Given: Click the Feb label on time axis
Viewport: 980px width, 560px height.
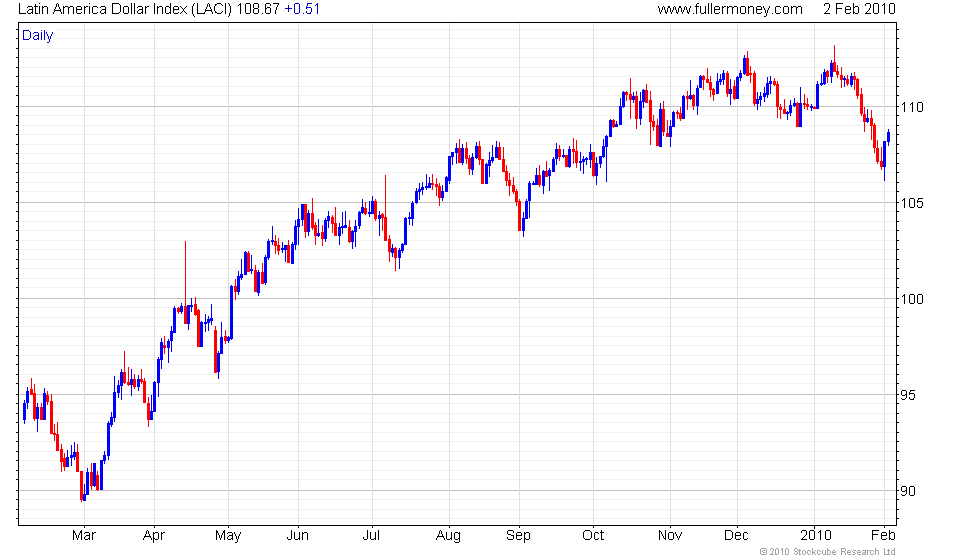Looking at the screenshot, I should click(x=884, y=536).
